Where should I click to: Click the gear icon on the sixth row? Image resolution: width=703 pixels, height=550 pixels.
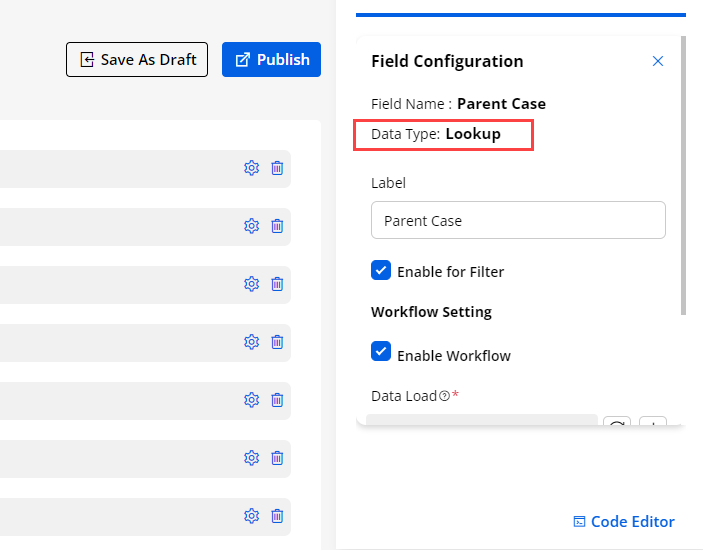[251, 458]
